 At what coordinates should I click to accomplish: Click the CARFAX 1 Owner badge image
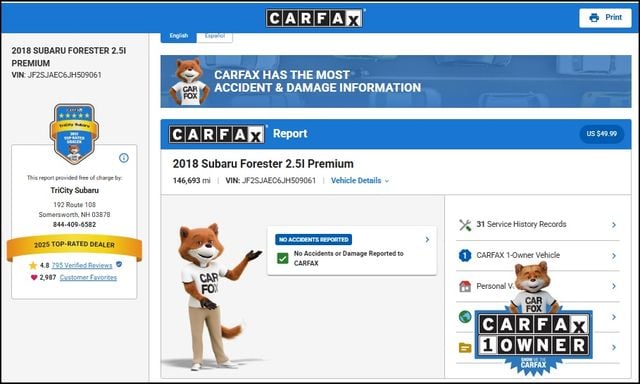click(x=533, y=318)
